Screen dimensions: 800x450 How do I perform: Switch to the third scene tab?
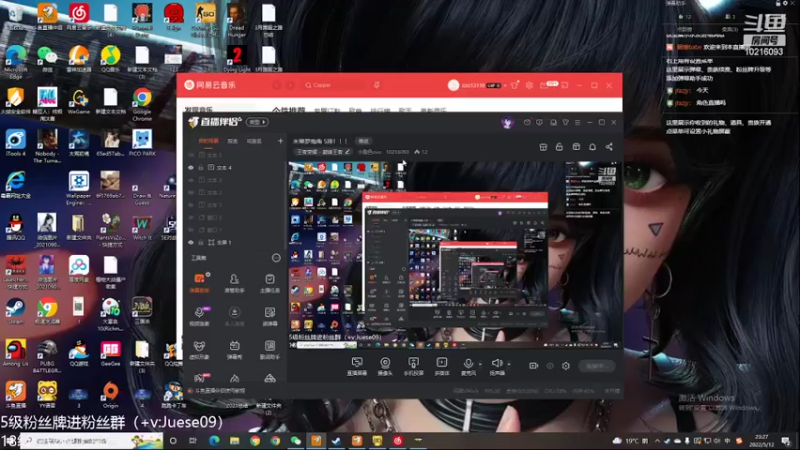[x=254, y=141]
